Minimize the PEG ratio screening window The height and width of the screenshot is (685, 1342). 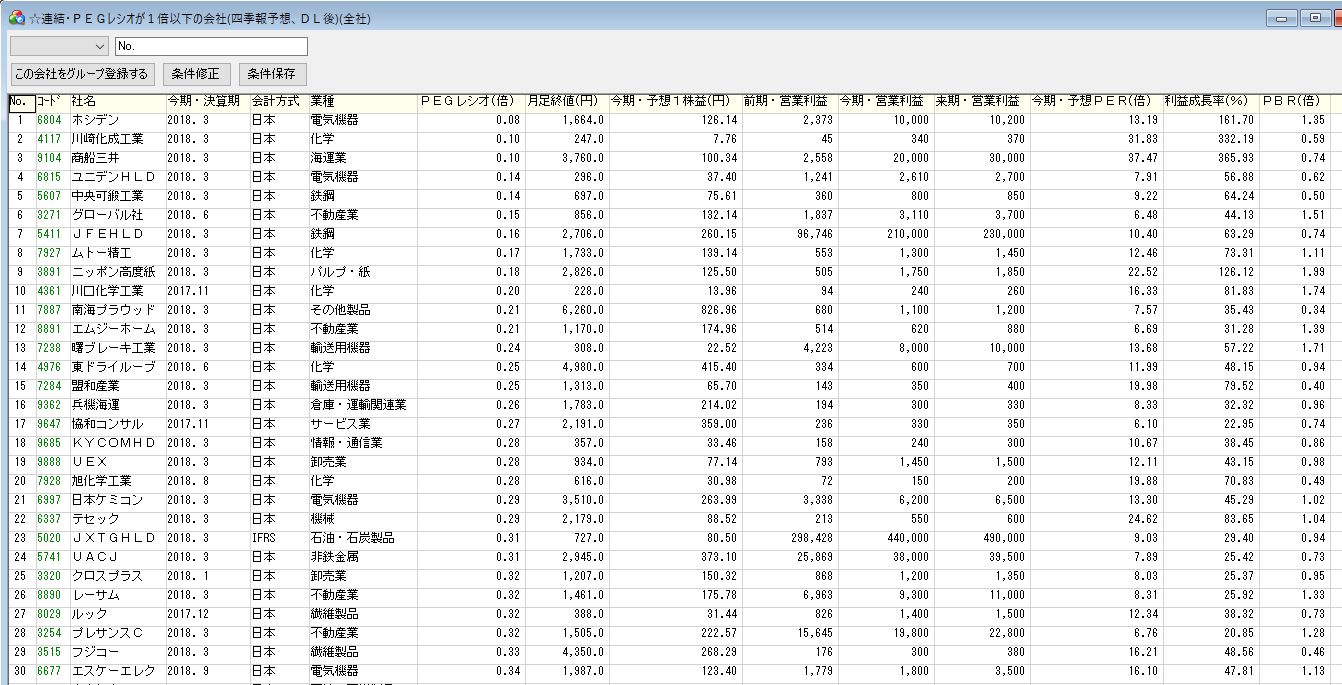pyautogui.click(x=1282, y=18)
